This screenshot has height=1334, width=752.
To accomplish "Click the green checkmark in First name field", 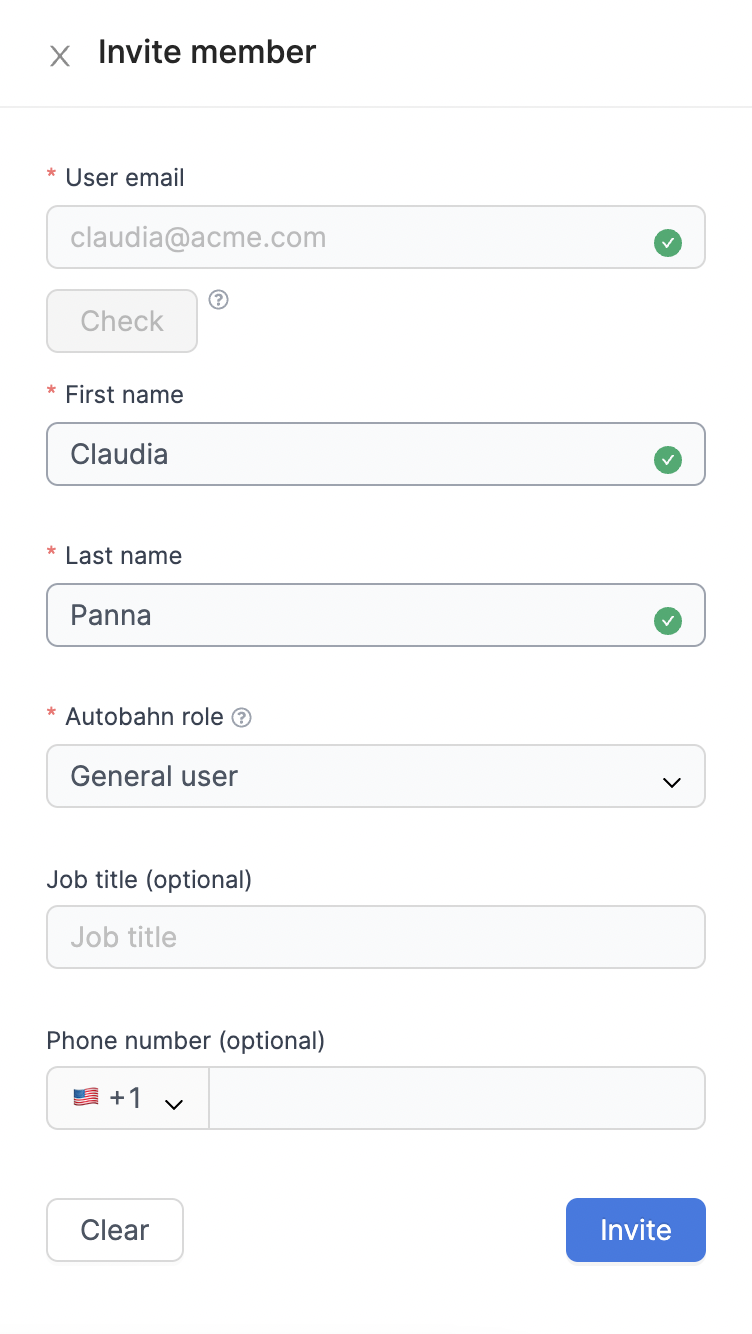I will point(667,460).
